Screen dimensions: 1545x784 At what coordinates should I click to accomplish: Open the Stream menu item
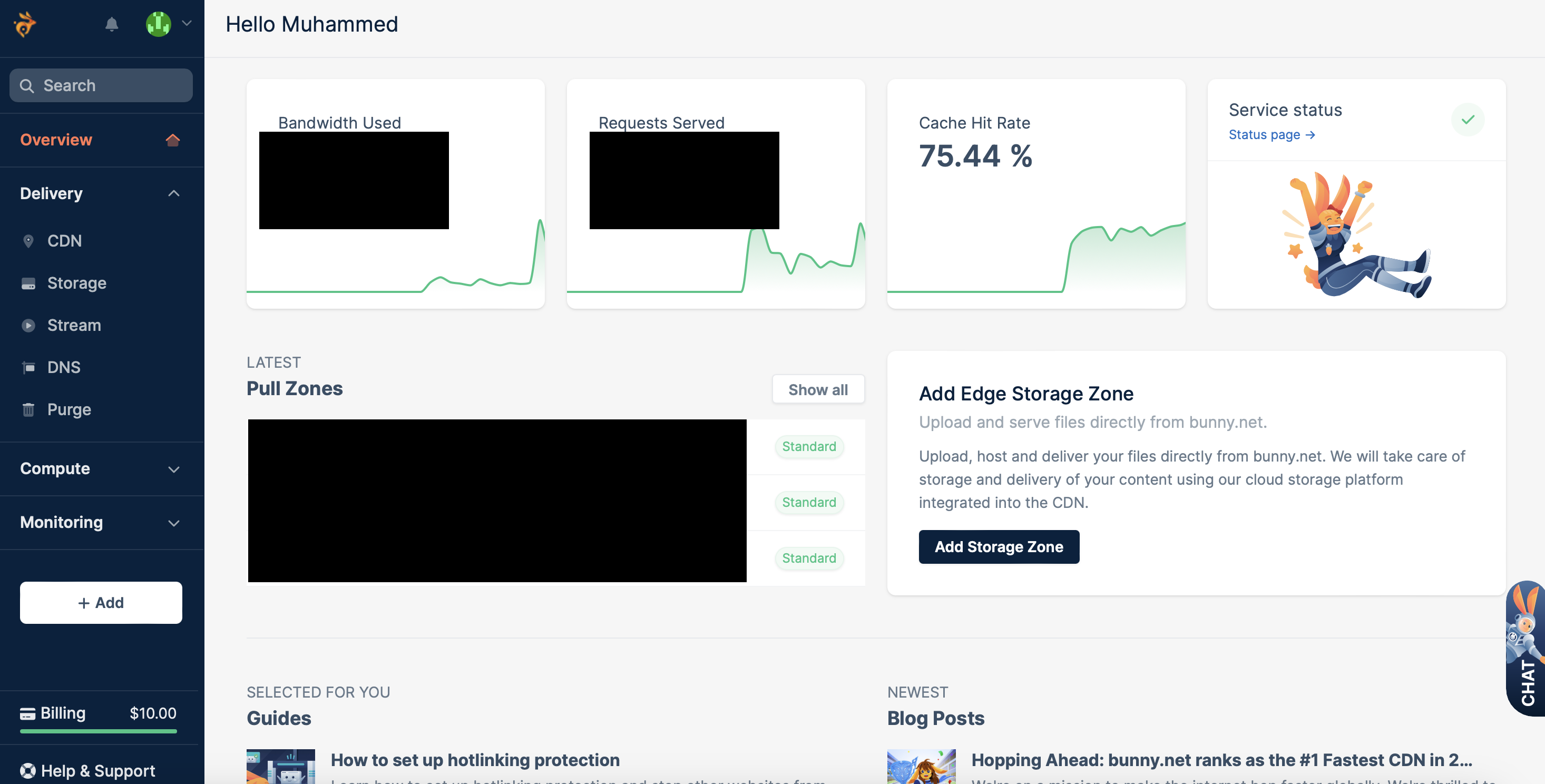pyautogui.click(x=74, y=325)
